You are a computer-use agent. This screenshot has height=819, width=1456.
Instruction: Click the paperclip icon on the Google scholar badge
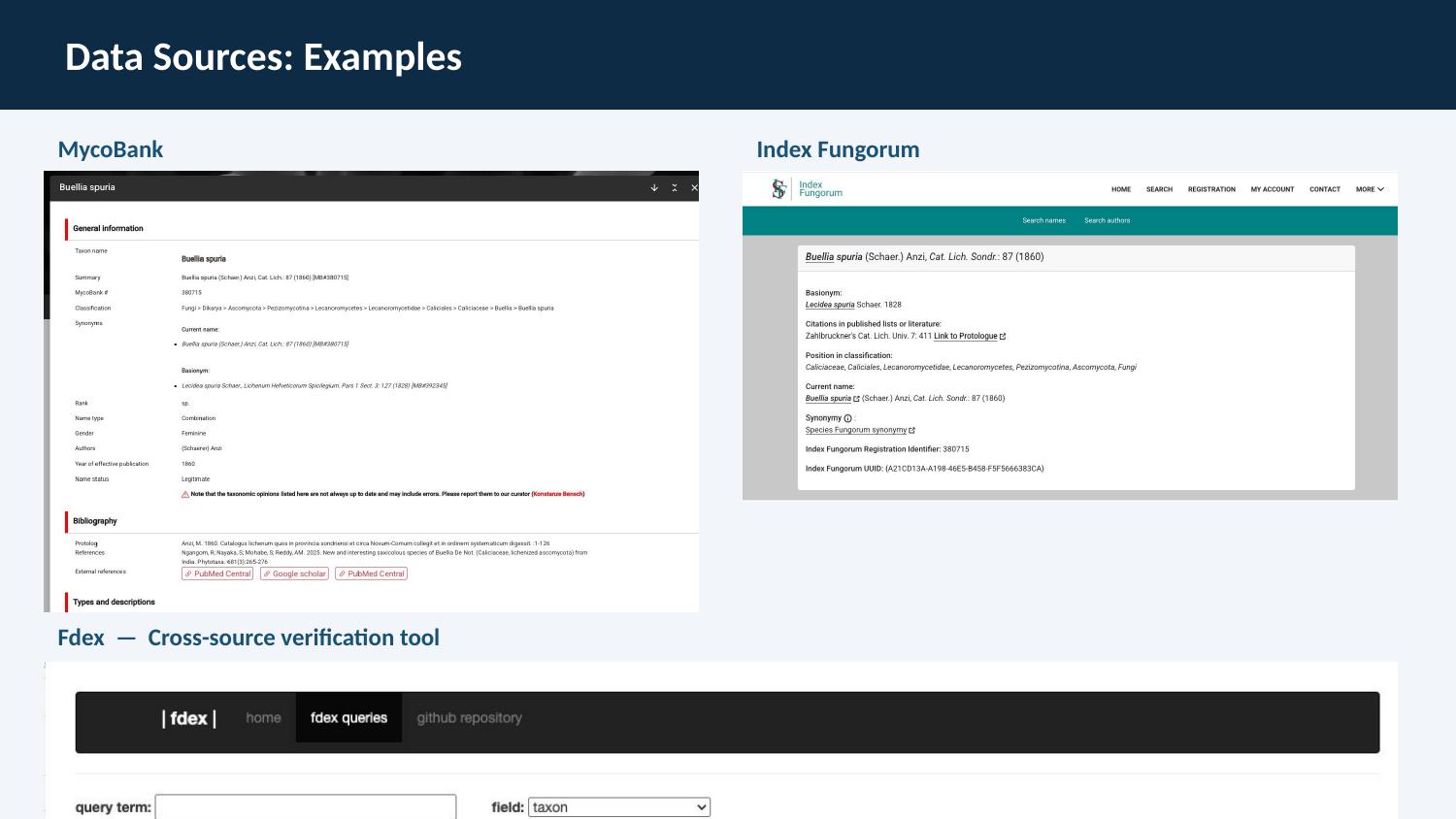point(268,573)
